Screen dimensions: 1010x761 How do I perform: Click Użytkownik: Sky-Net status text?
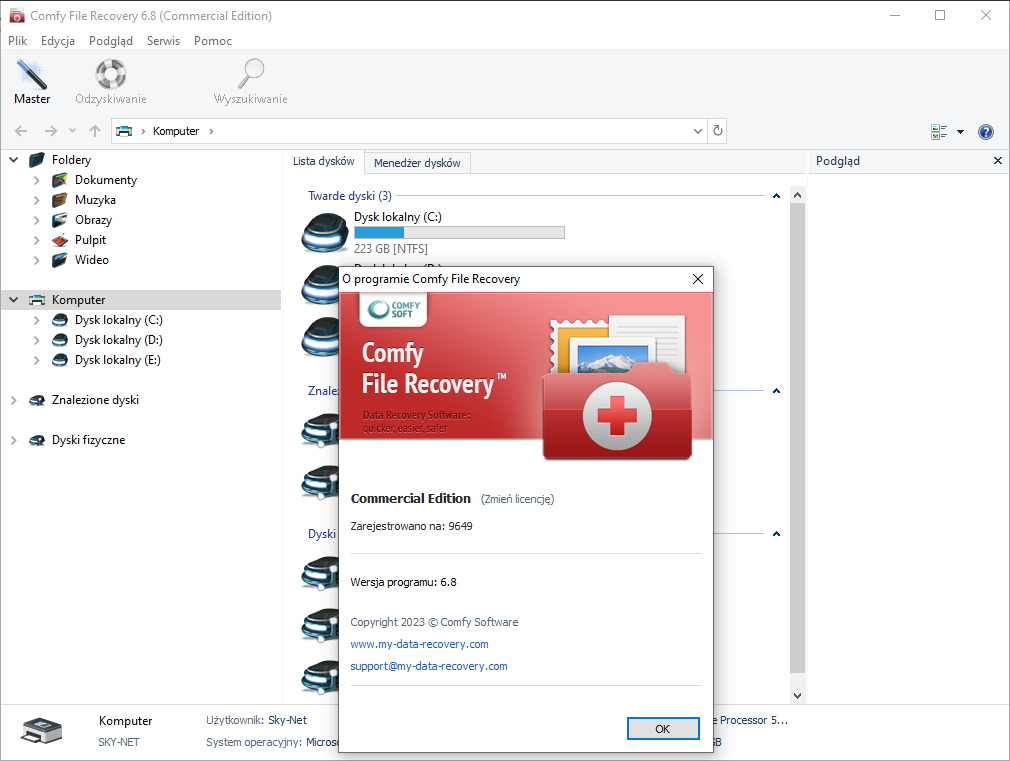coord(256,720)
